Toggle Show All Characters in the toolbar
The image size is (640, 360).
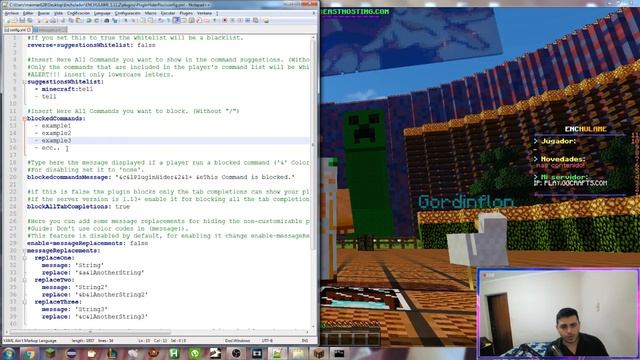pyautogui.click(x=168, y=20)
